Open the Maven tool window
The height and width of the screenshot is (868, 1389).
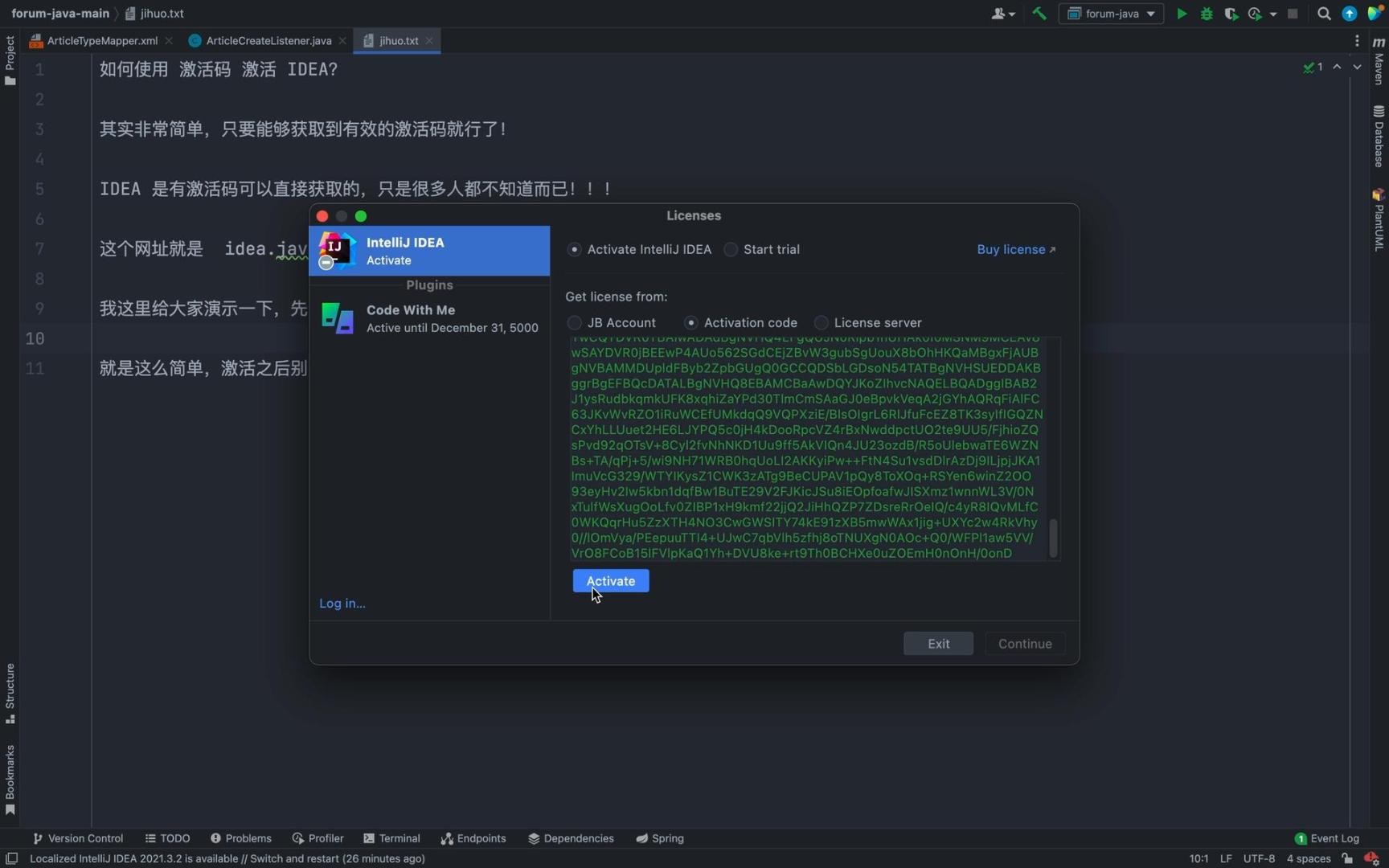pyautogui.click(x=1379, y=61)
